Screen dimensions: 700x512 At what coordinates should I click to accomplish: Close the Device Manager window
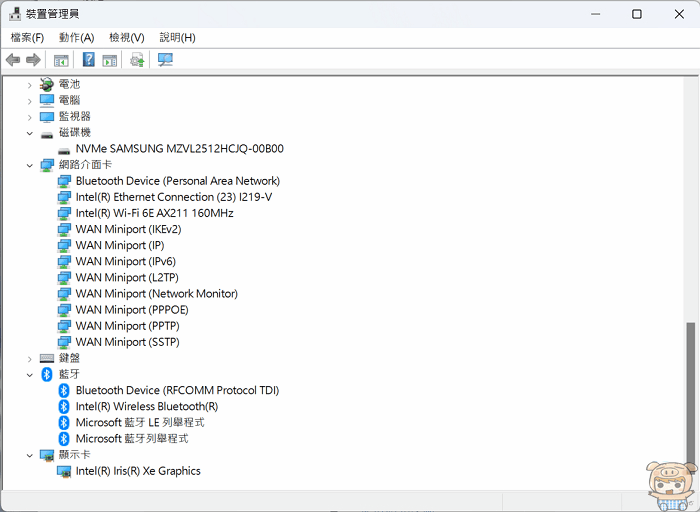679,14
